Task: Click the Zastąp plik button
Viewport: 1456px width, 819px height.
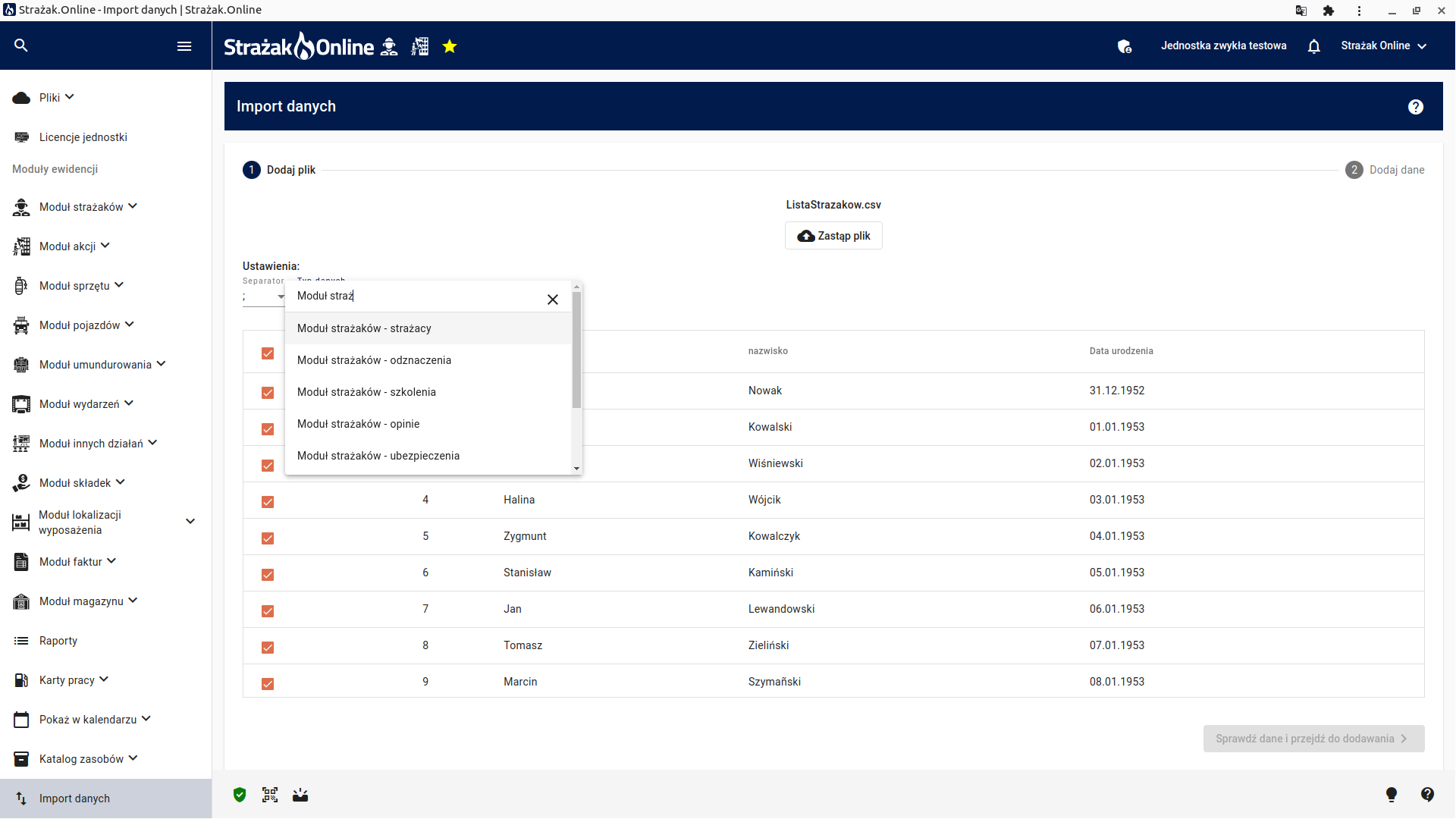Action: coord(833,236)
